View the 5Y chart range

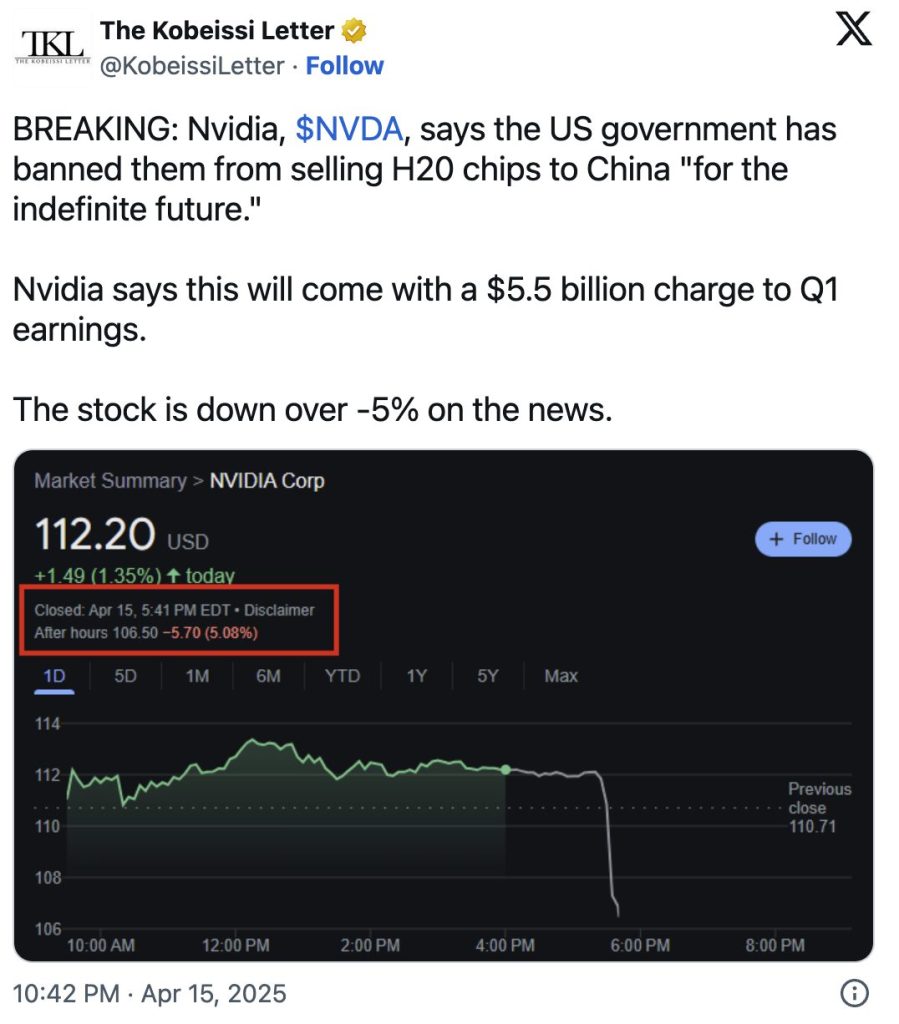[x=487, y=676]
